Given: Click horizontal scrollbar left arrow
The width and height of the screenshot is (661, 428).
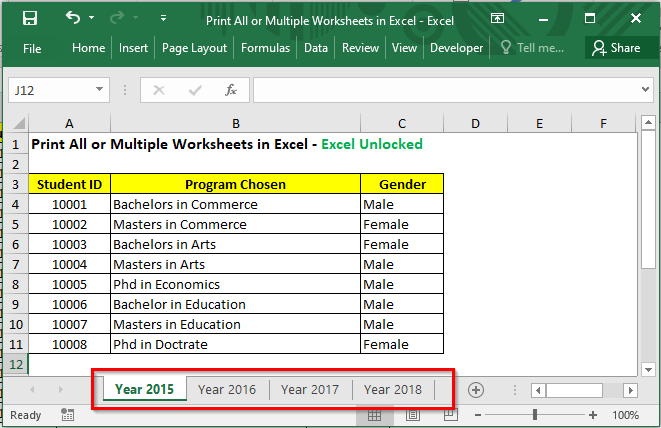Looking at the screenshot, I should click(x=538, y=390).
